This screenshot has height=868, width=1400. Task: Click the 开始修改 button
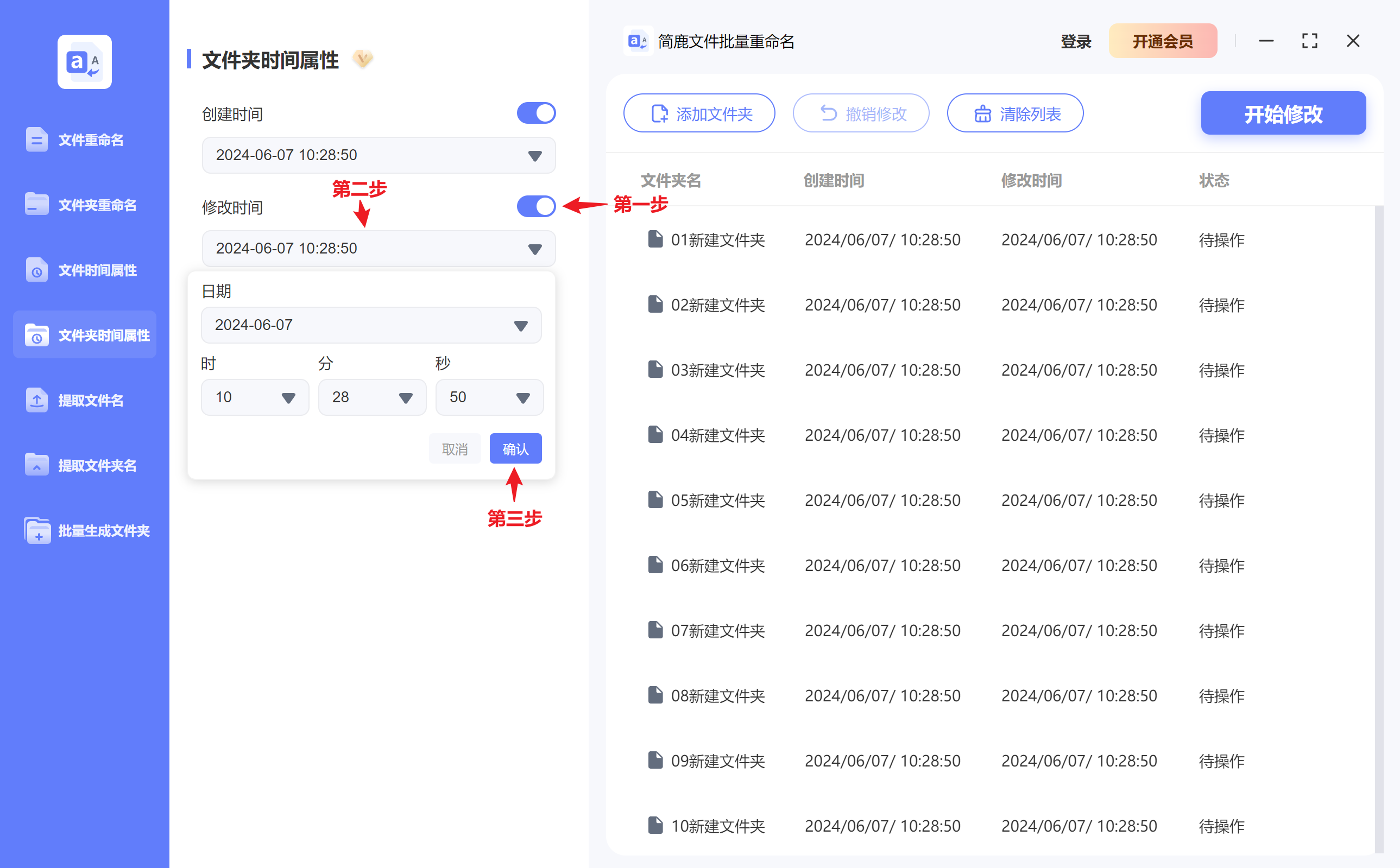pos(1283,113)
